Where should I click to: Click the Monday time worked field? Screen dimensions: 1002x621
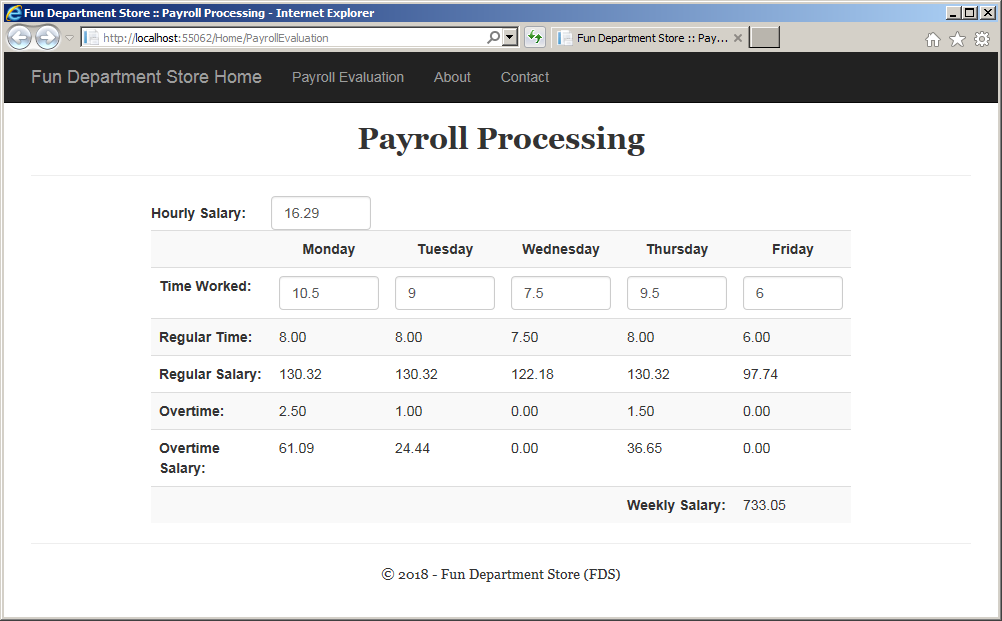(x=329, y=293)
